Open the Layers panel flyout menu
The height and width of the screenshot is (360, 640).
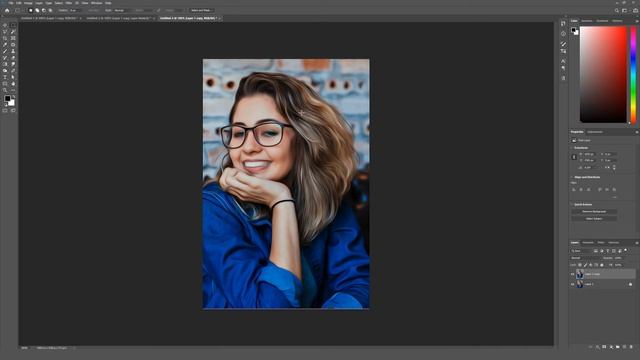point(636,243)
